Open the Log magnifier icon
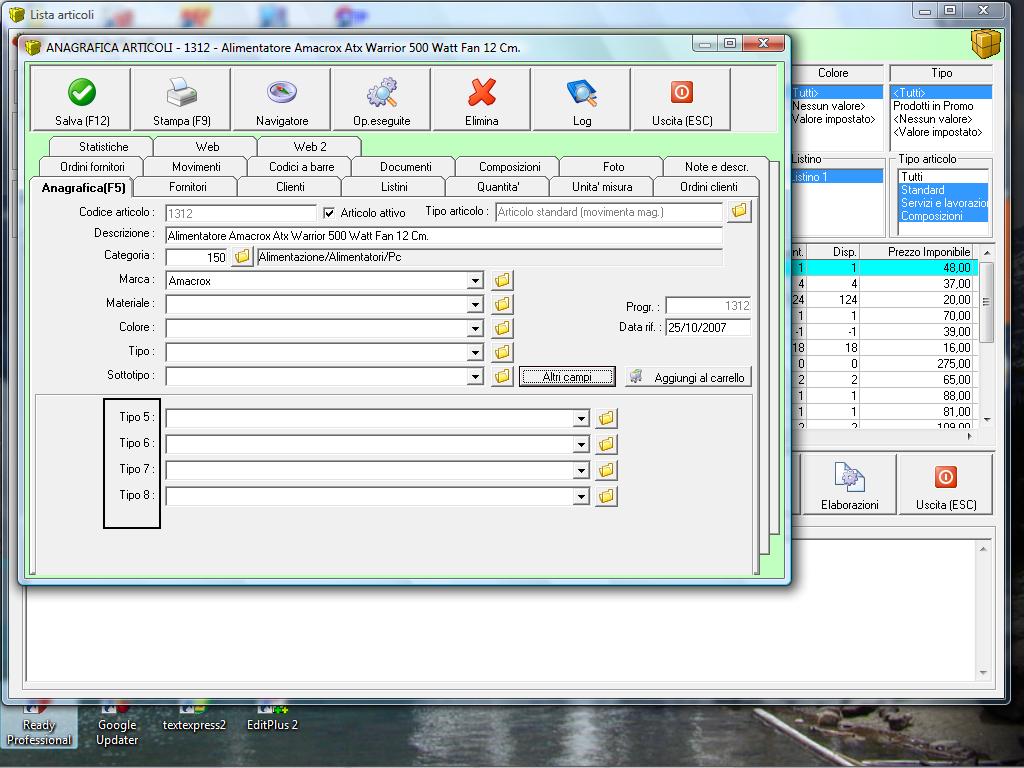The image size is (1024, 768). point(582,94)
